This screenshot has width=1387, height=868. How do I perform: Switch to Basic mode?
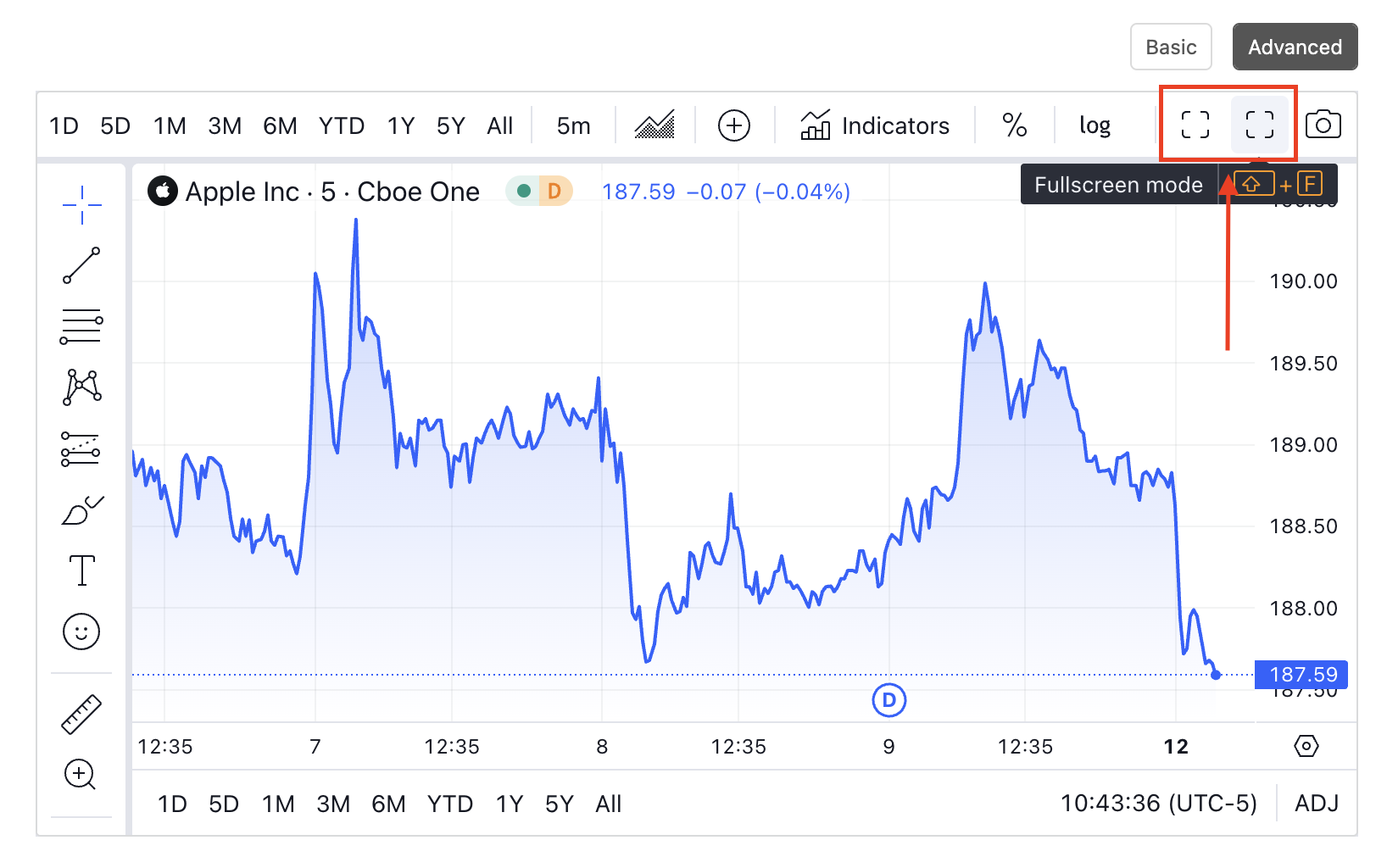[x=1171, y=47]
